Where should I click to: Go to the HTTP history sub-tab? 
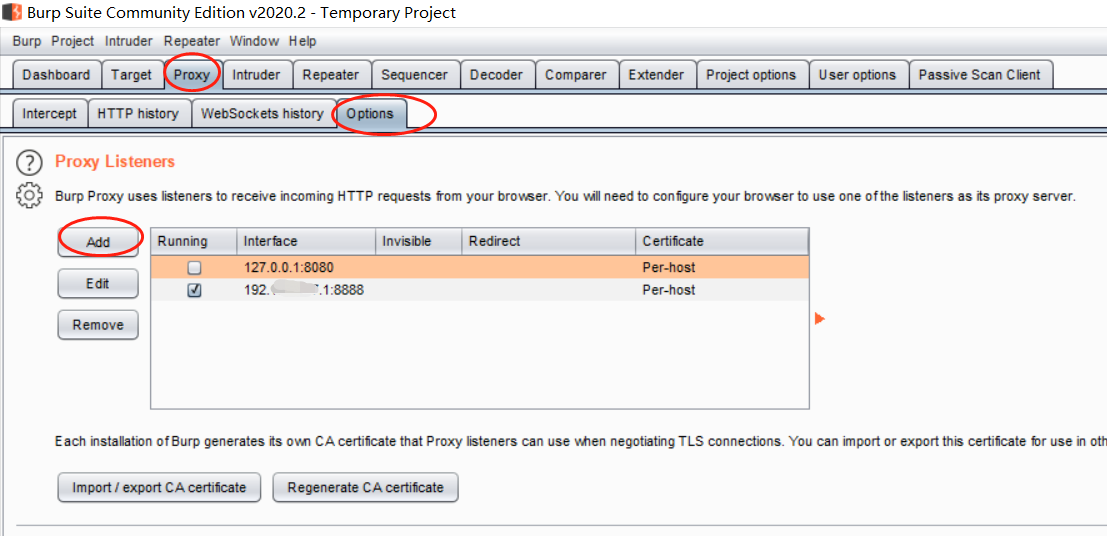138,114
